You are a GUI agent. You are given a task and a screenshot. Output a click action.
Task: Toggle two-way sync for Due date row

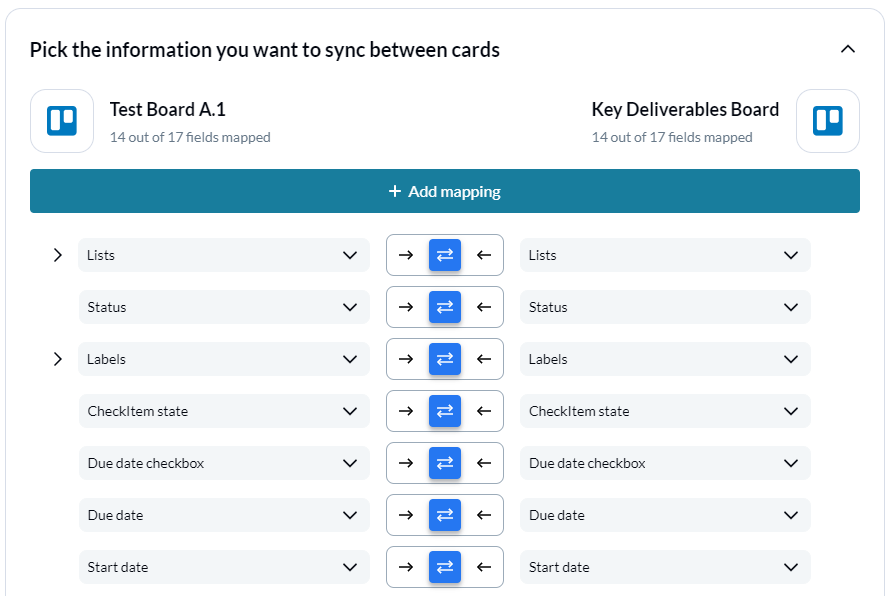point(445,515)
